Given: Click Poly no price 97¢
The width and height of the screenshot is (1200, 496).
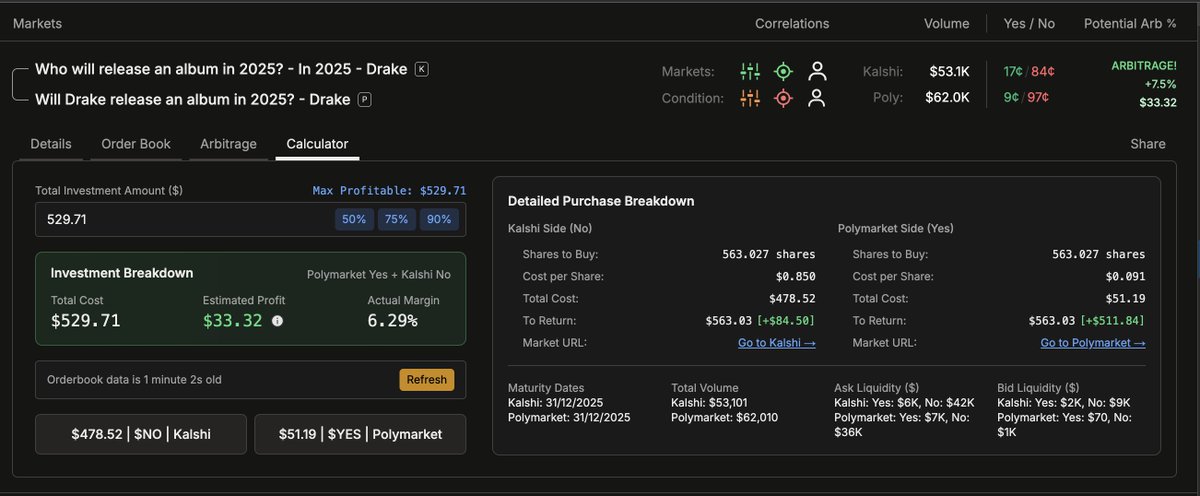Looking at the screenshot, I should pyautogui.click(x=1038, y=98).
